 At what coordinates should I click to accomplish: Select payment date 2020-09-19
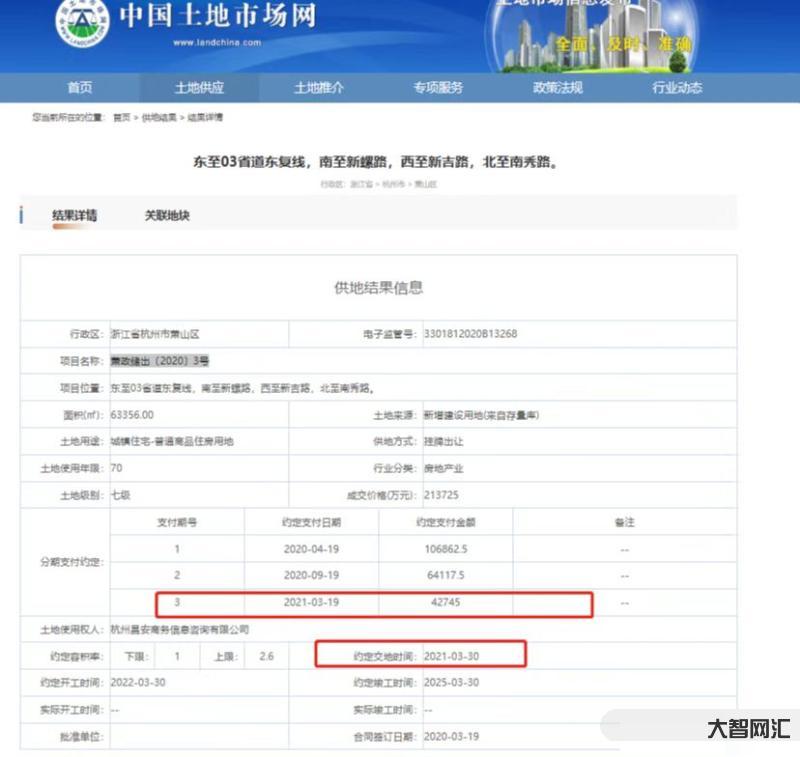pos(311,575)
